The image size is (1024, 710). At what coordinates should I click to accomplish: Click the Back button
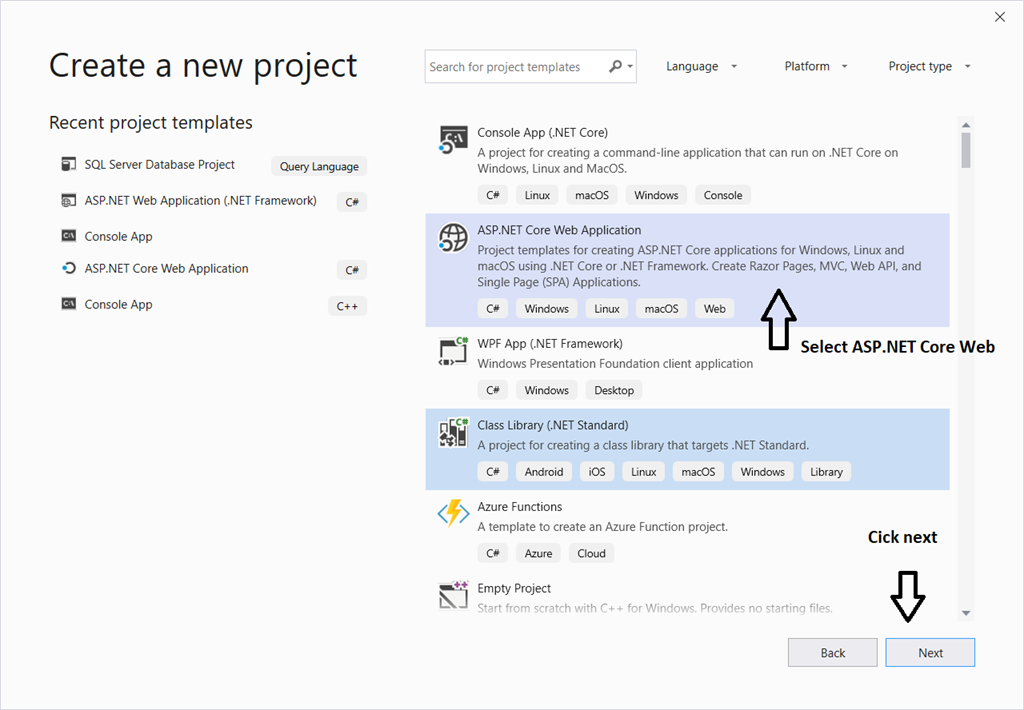point(832,651)
